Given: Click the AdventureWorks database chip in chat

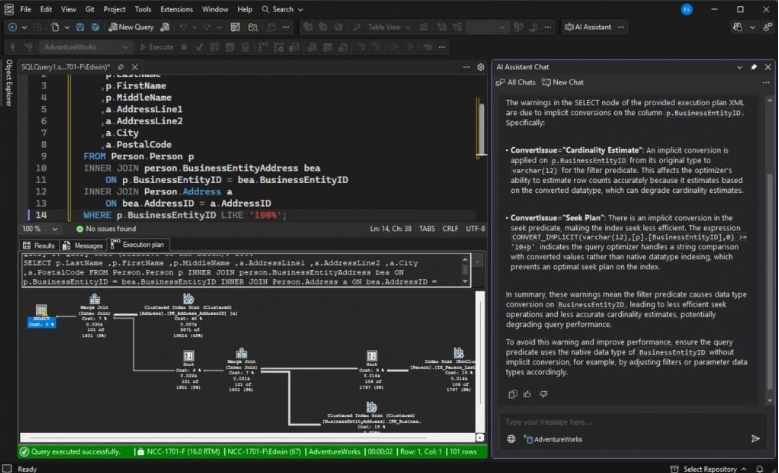Looking at the screenshot, I should tap(553, 439).
